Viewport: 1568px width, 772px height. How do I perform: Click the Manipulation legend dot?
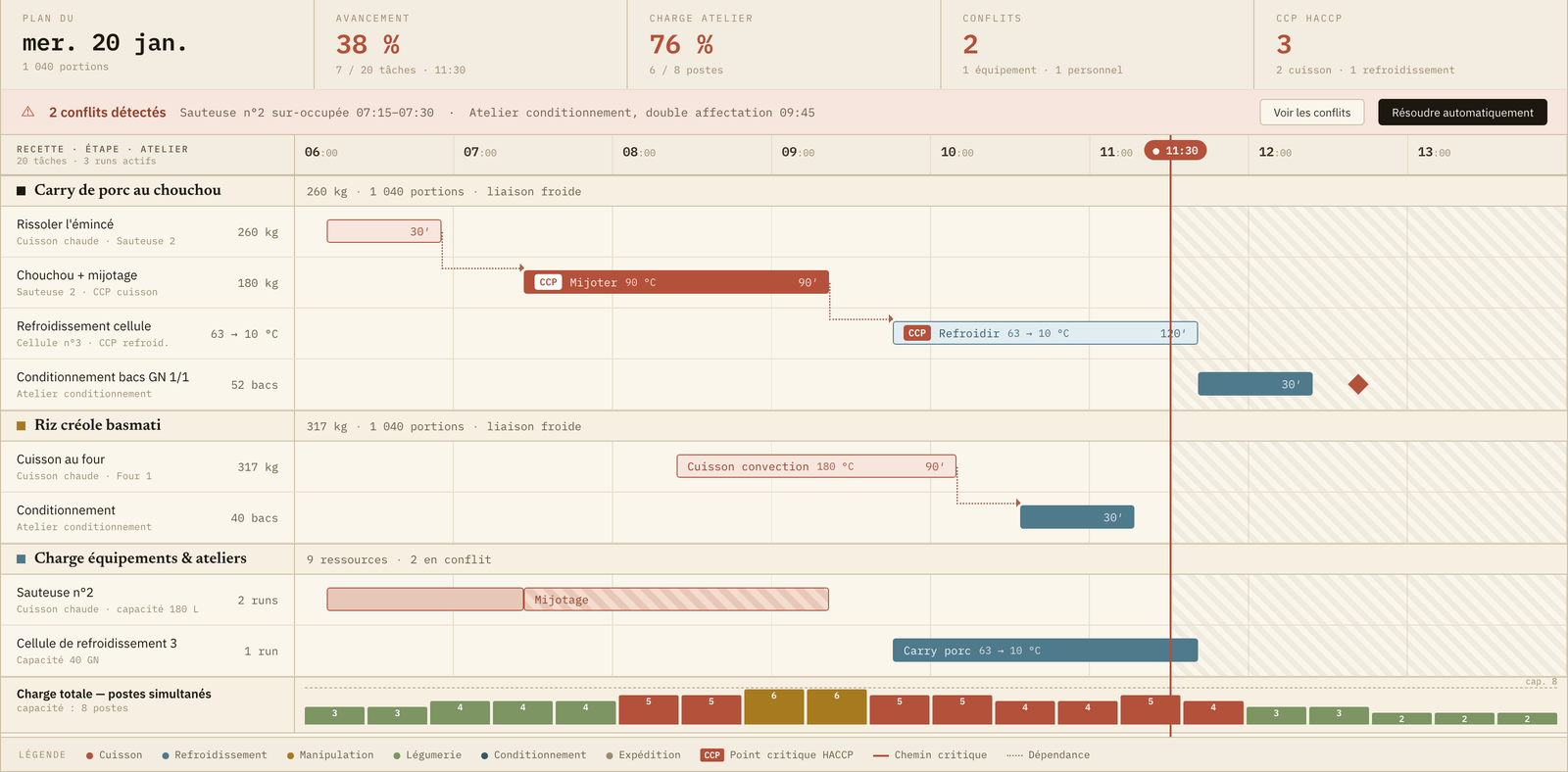(x=290, y=755)
